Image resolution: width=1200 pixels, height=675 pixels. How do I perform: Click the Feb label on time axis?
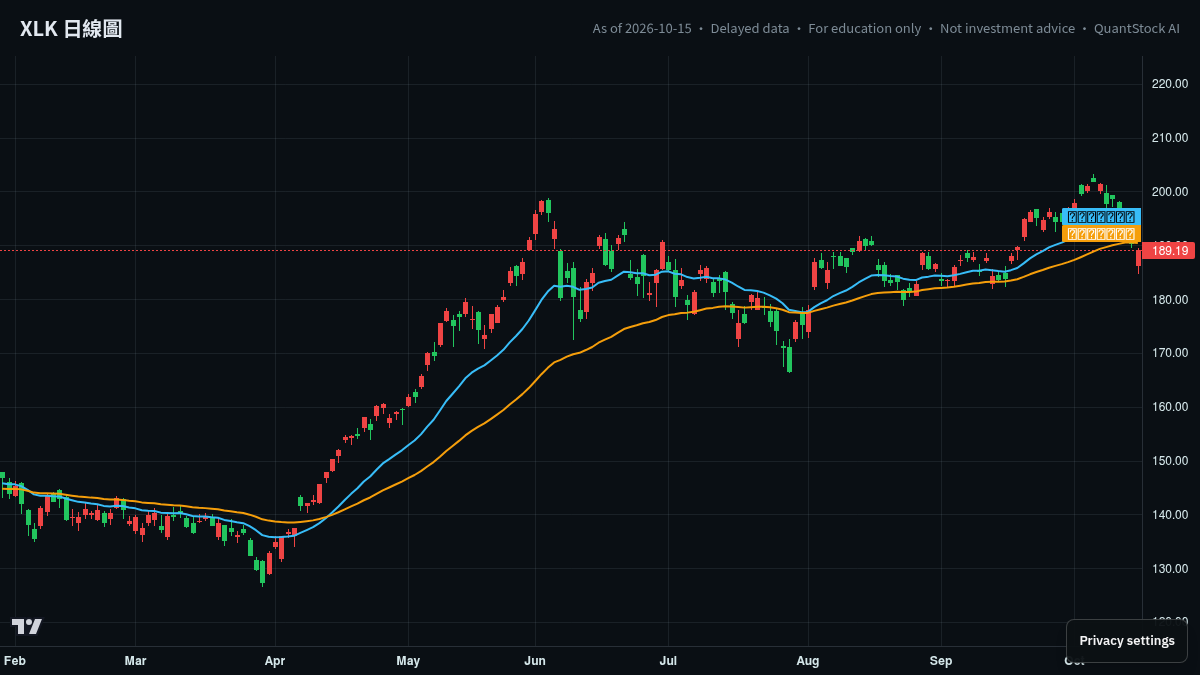click(15, 661)
